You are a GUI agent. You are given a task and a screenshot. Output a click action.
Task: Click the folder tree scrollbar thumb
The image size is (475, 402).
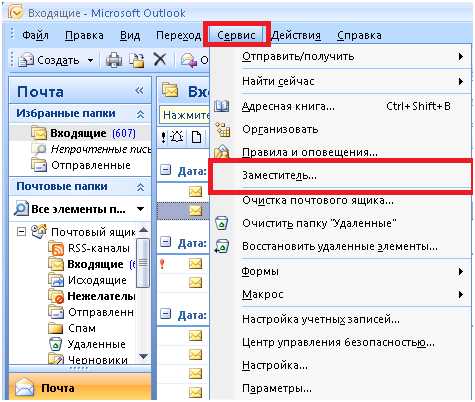(x=143, y=263)
